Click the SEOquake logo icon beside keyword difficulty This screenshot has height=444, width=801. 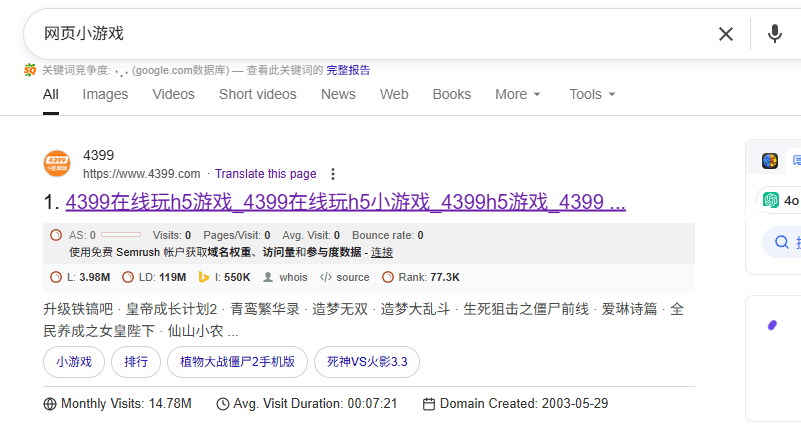tap(30, 70)
